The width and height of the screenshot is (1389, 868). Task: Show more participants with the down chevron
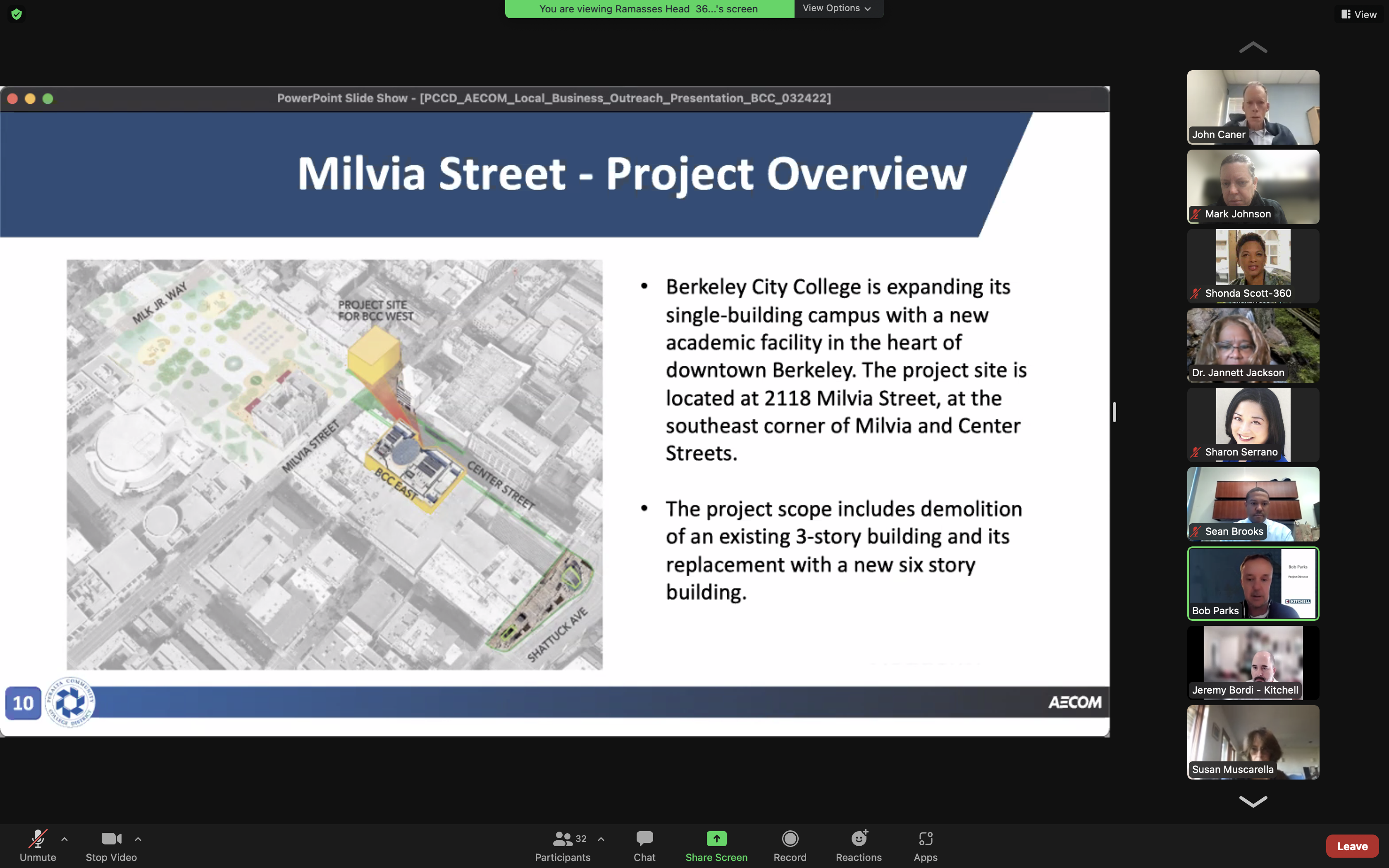point(1253,801)
